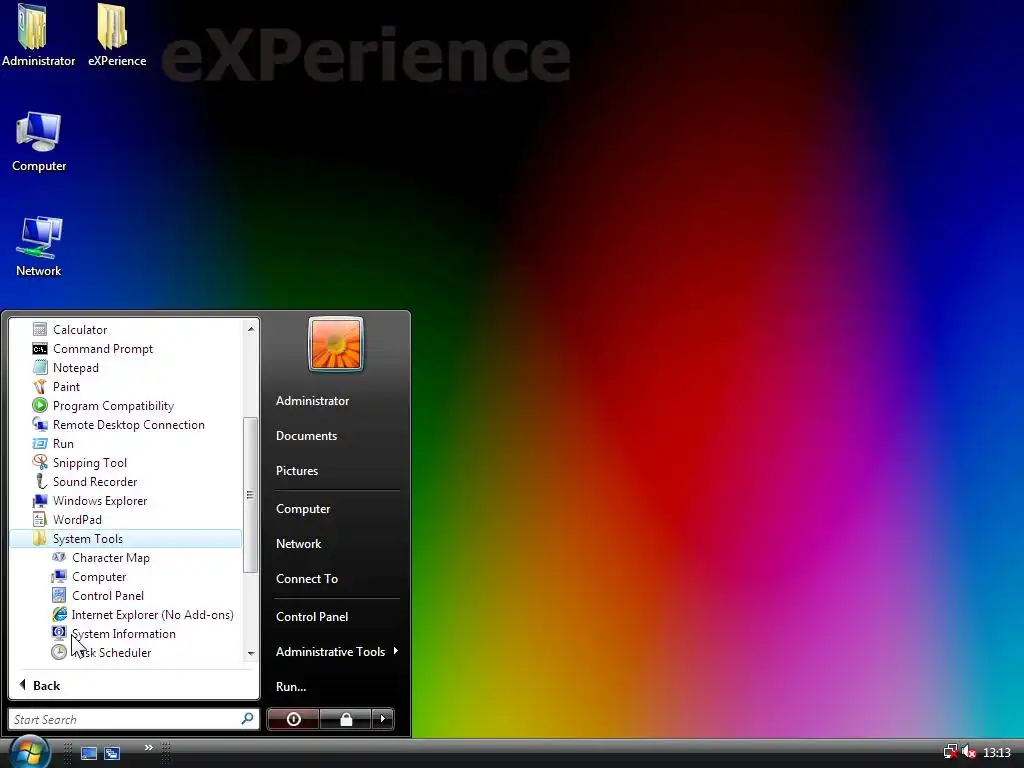Viewport: 1024px width, 768px height.
Task: Lock the computer with the padlock button
Action: click(x=345, y=719)
